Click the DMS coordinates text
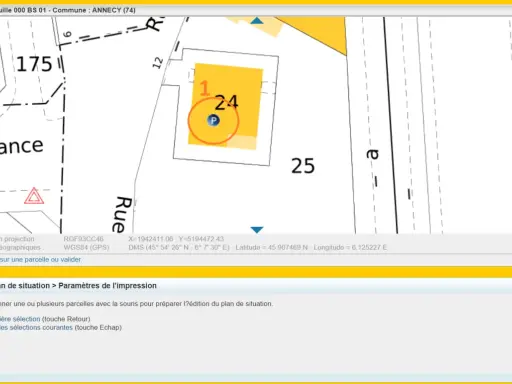 click(x=179, y=247)
